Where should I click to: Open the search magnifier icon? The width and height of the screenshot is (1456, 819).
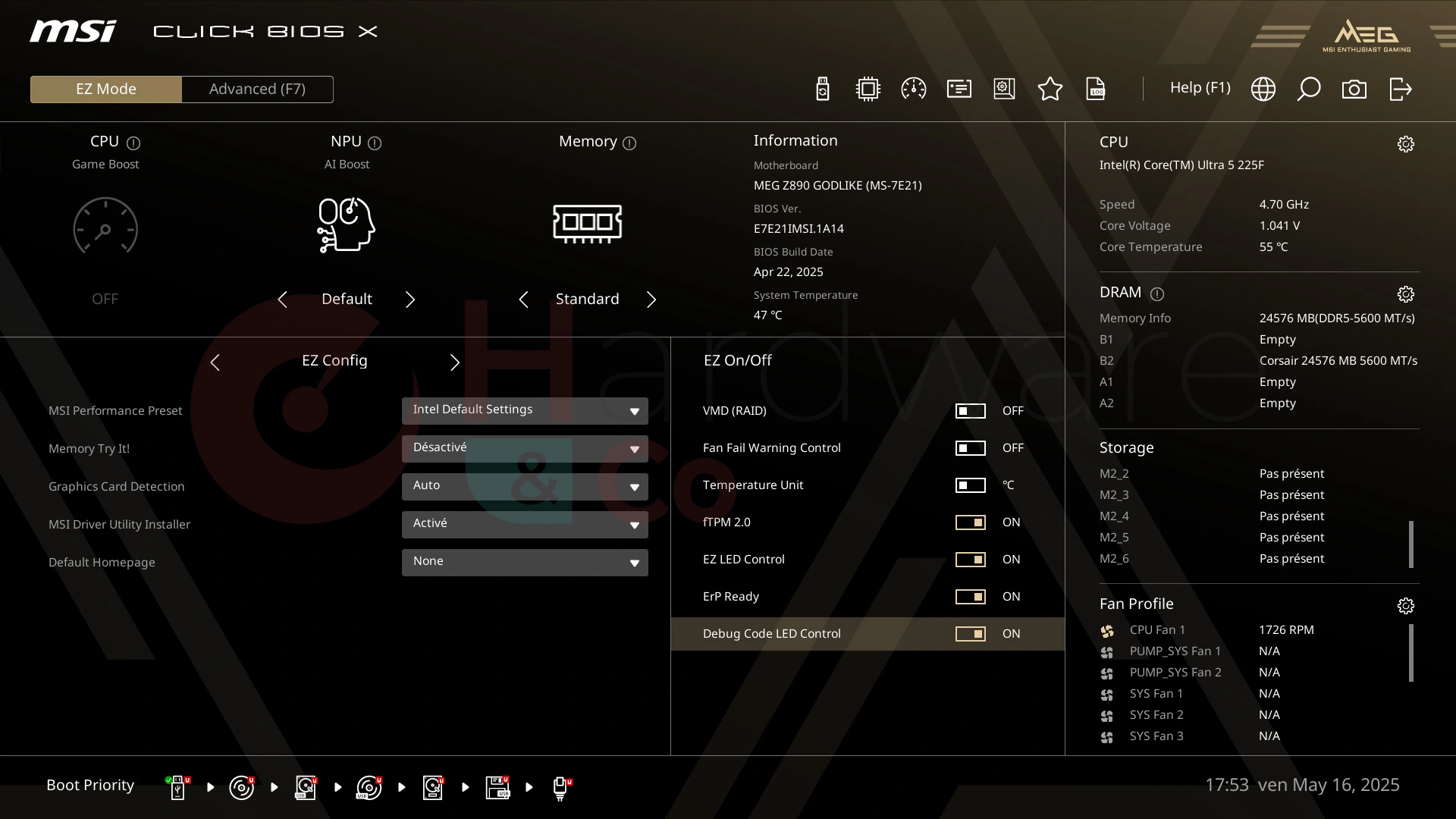pyautogui.click(x=1309, y=89)
